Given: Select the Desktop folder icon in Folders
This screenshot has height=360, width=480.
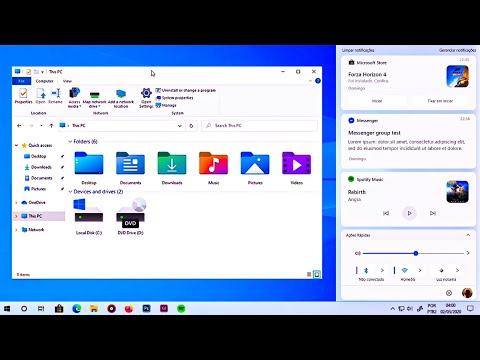Looking at the screenshot, I should (x=89, y=163).
